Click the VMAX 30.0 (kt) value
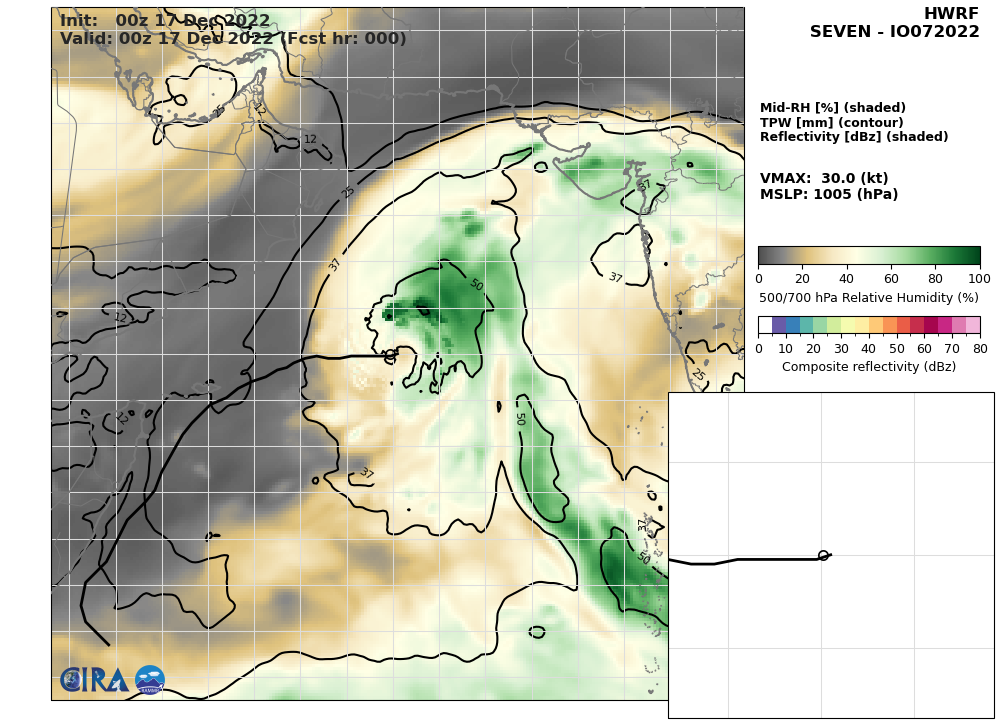This screenshot has height=722, width=1000. [824, 179]
